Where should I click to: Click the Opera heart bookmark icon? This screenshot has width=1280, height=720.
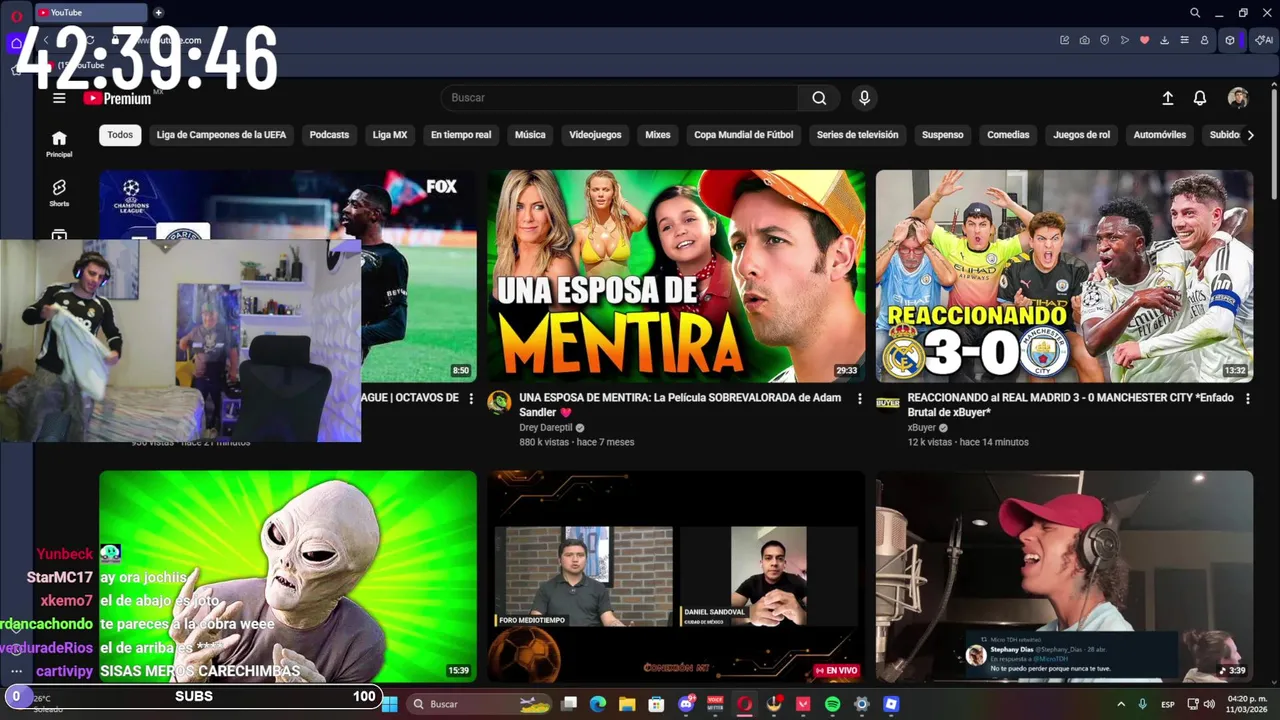(x=1145, y=40)
